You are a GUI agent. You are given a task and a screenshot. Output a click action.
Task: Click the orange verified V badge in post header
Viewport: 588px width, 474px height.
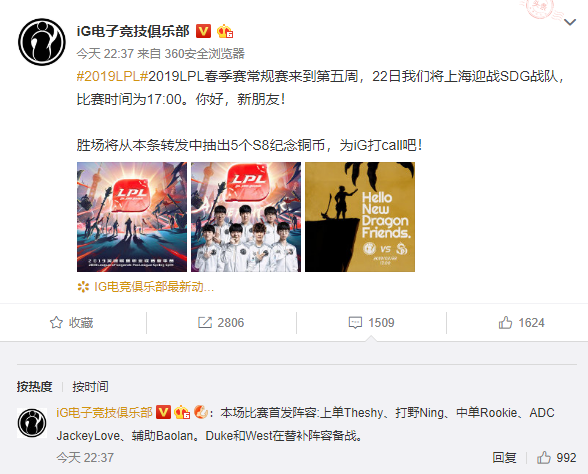204,31
